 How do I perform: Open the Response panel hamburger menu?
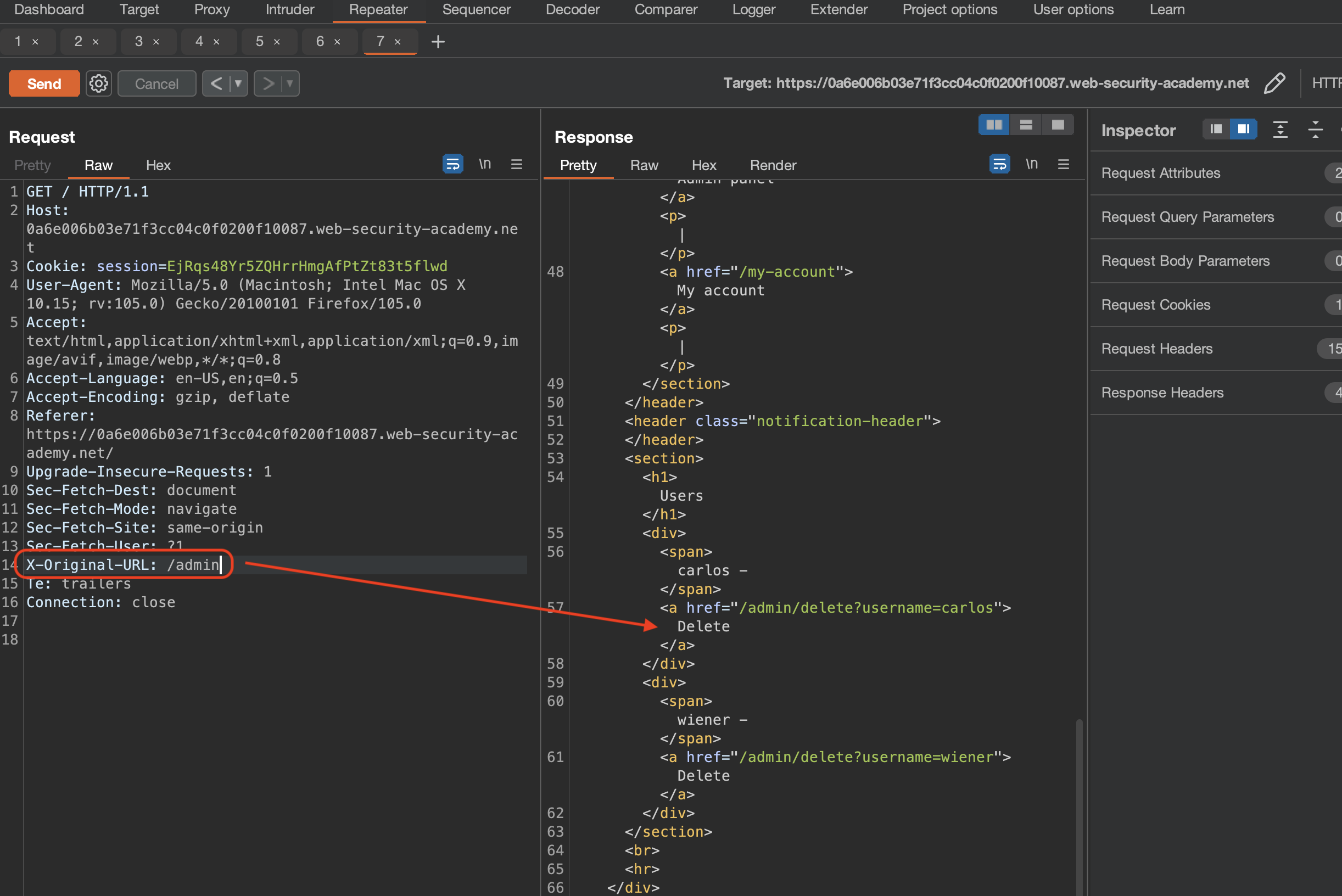click(x=1063, y=165)
